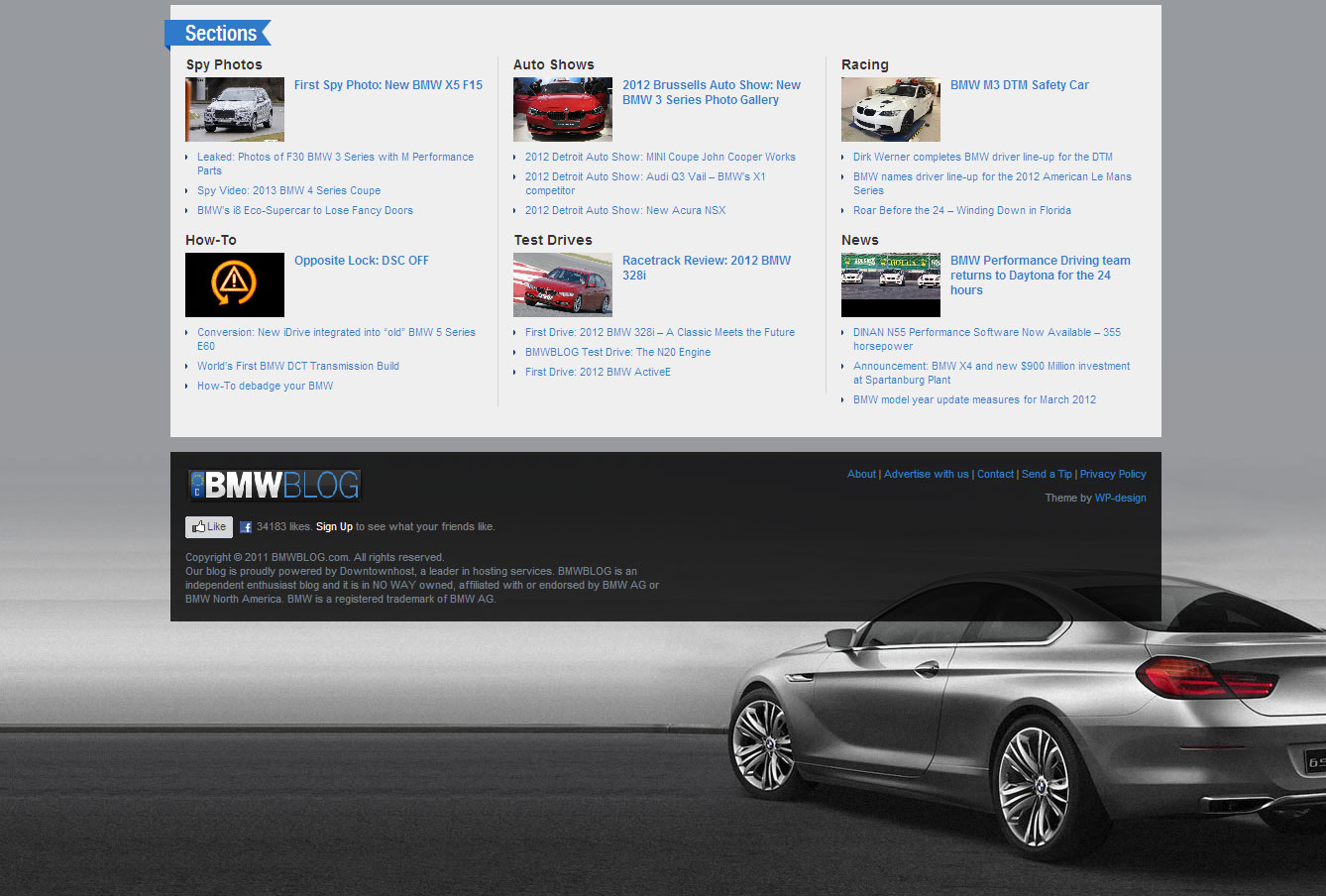Visit the WP-design theme link
The width and height of the screenshot is (1326, 896).
tap(1120, 498)
